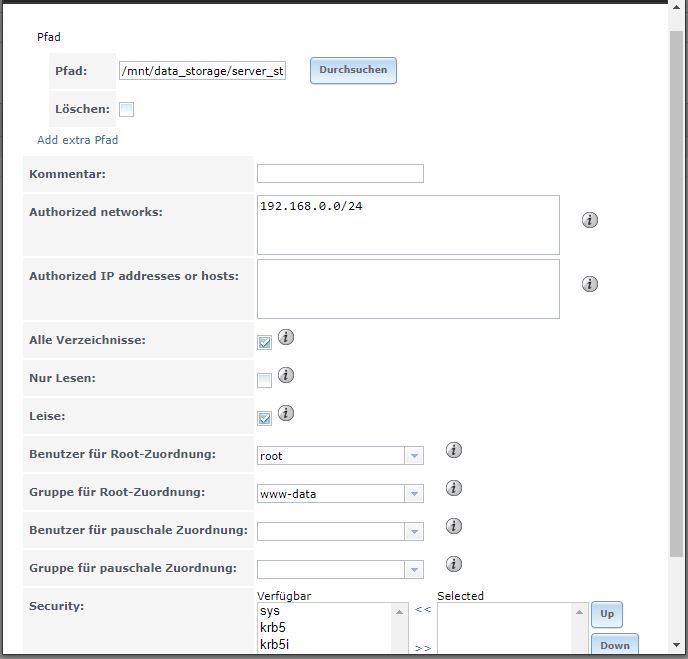This screenshot has height=659, width=688.
Task: Click info icon for Authorized IP addresses or hosts
Action: 590,284
